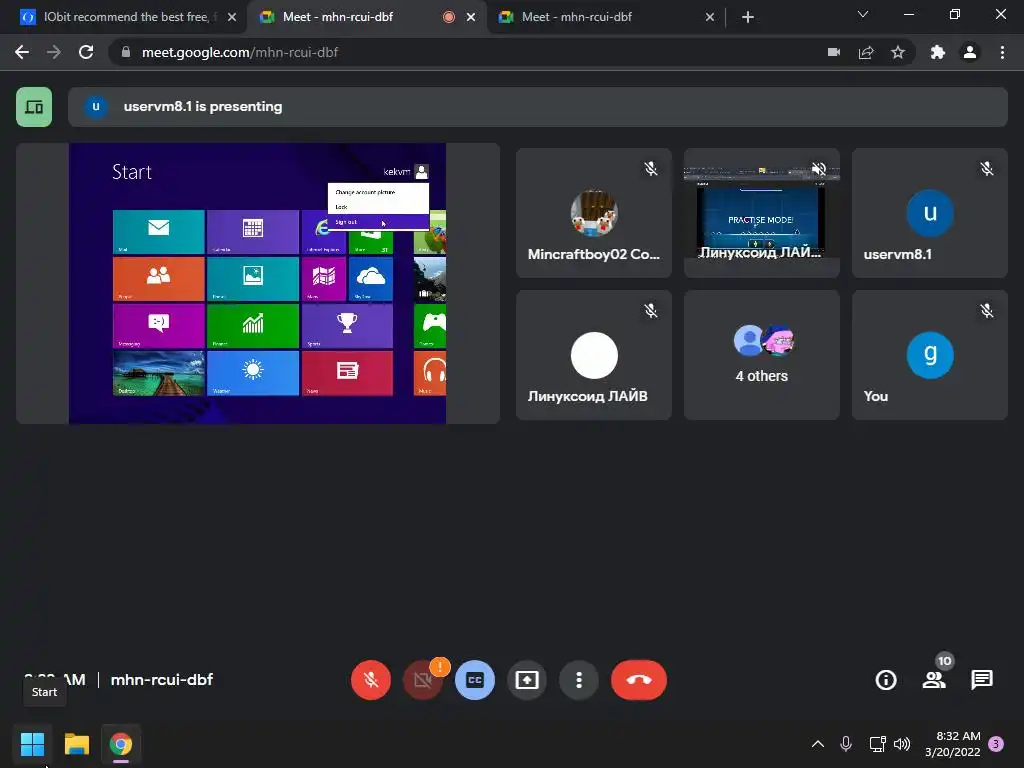Screen dimensions: 1024x768
Task: Open Chrome tab search chevron
Action: [863, 14]
